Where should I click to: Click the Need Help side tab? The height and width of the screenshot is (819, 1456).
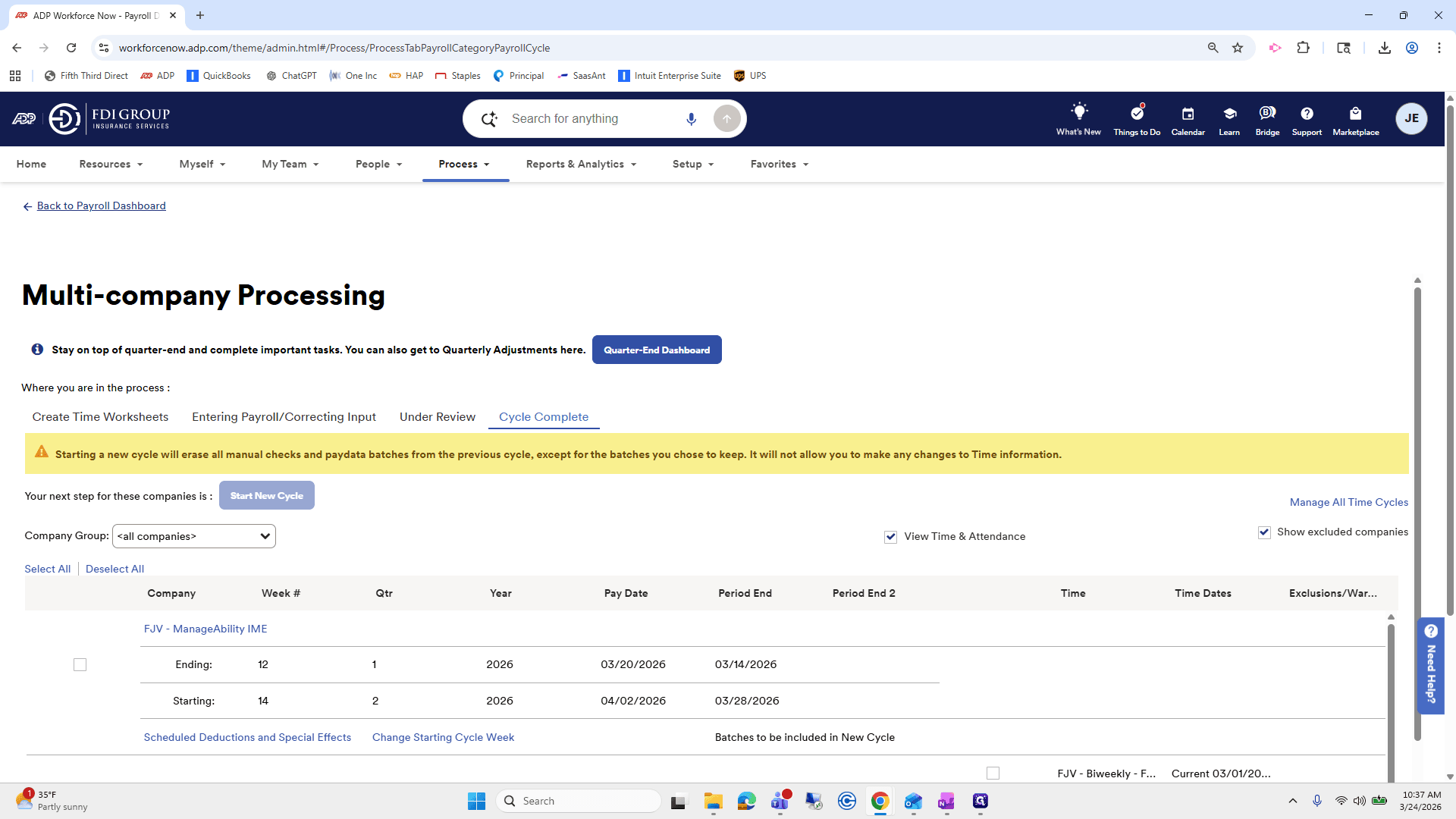[x=1431, y=665]
